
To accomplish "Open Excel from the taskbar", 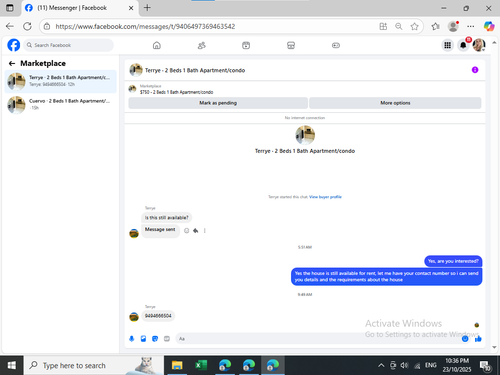I will 201,365.
